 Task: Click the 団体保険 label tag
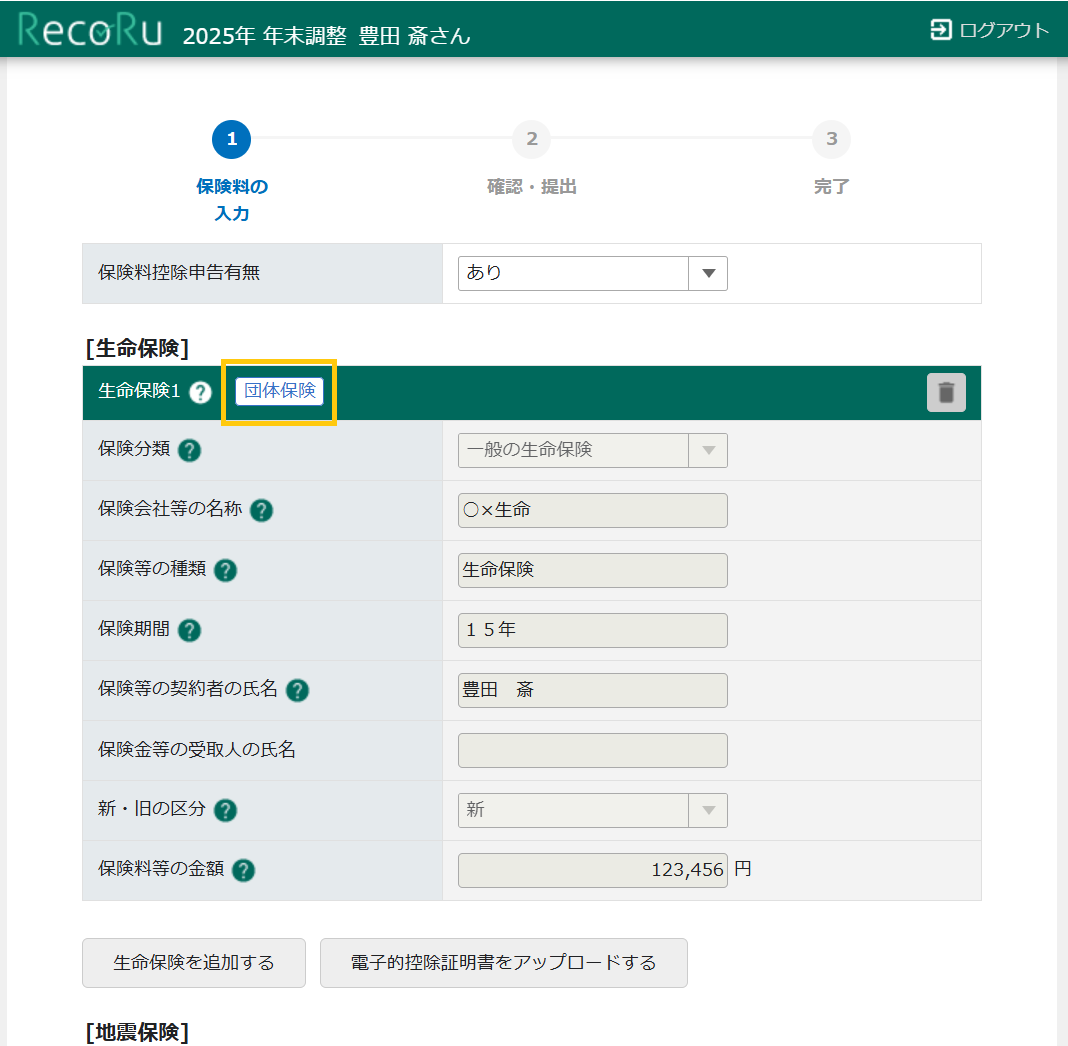click(x=280, y=391)
